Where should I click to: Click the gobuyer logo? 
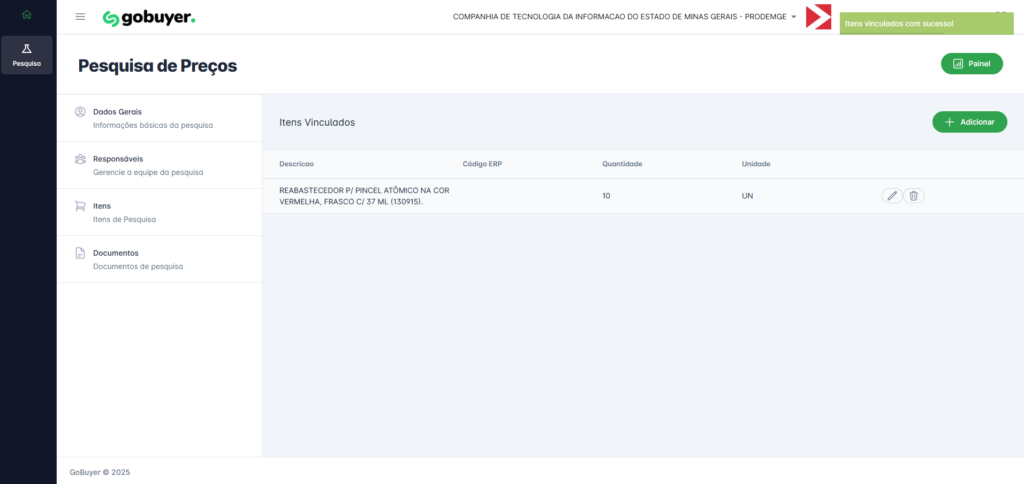(149, 18)
